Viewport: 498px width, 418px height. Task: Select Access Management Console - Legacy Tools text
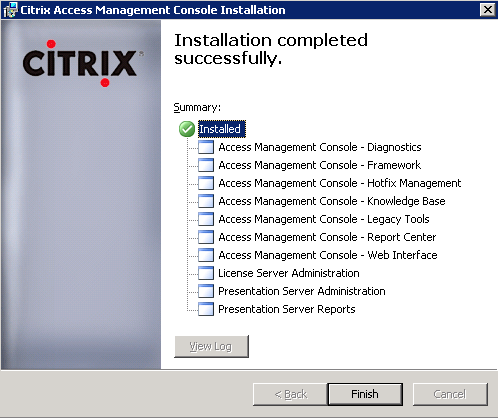click(324, 219)
